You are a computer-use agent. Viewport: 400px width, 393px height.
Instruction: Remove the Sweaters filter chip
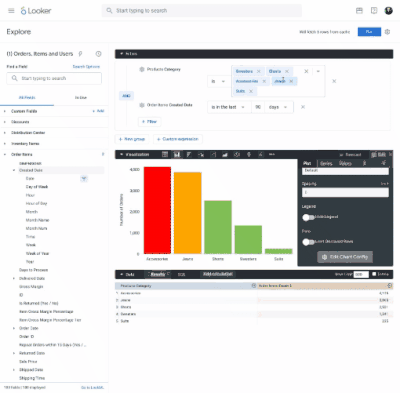(259, 71)
